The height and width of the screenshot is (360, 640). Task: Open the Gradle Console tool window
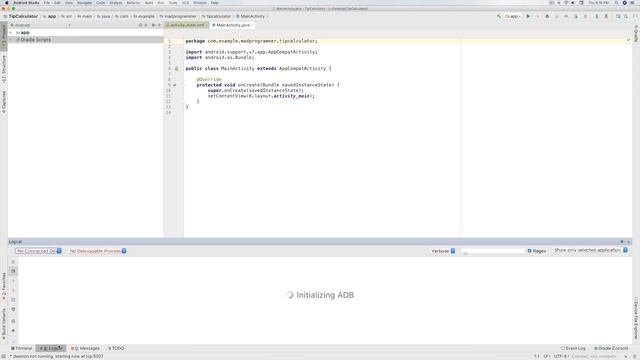(611, 348)
